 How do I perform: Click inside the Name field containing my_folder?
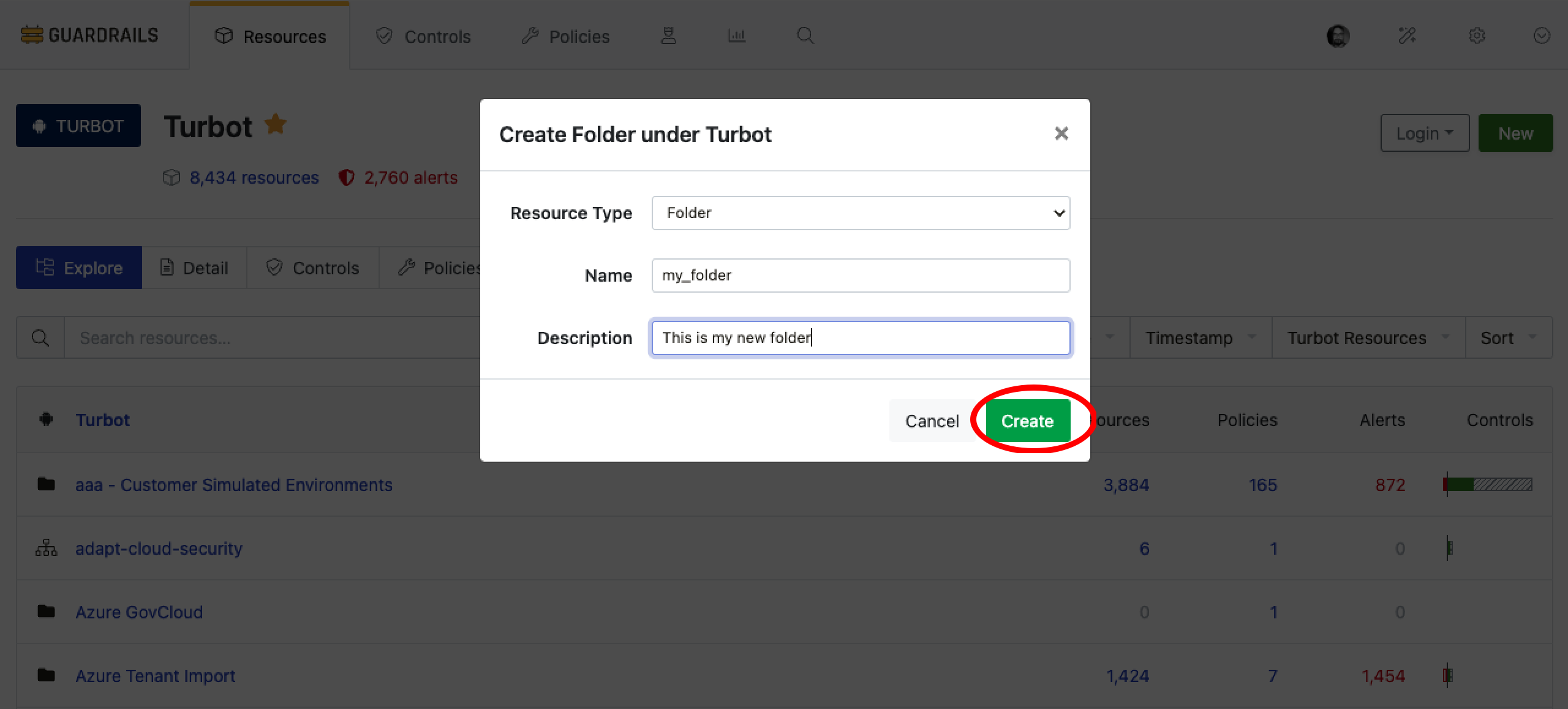[x=860, y=275]
